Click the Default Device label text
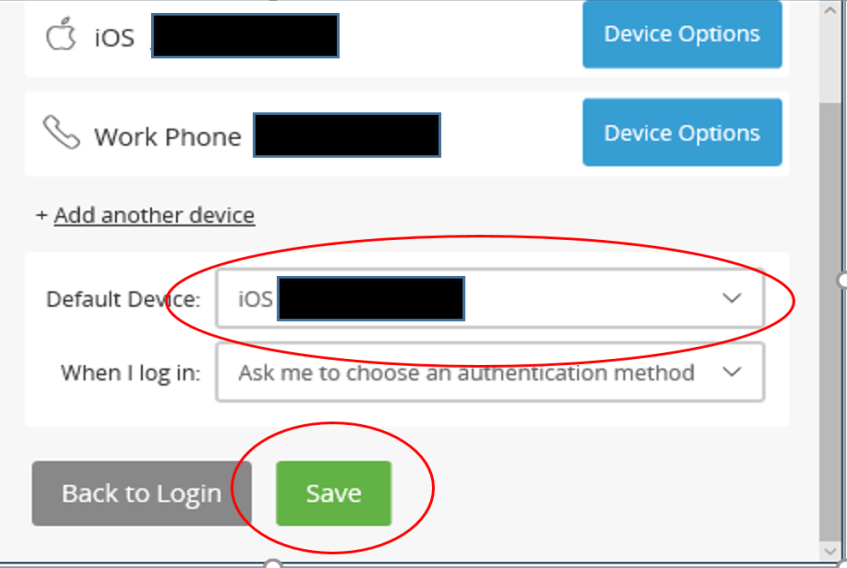Image resolution: width=847 pixels, height=568 pixels. (x=123, y=299)
